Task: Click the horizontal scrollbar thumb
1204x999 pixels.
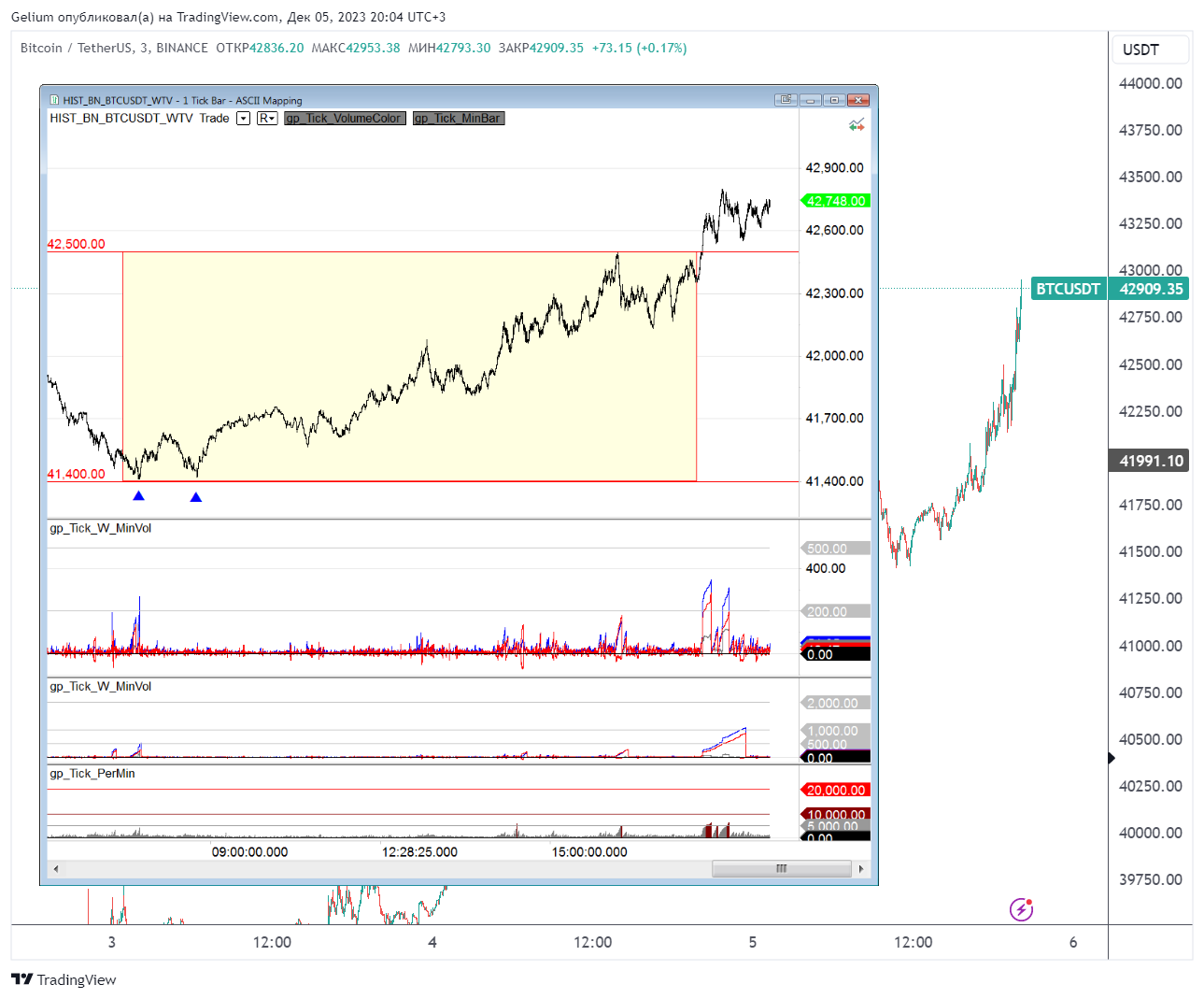Action: click(781, 869)
